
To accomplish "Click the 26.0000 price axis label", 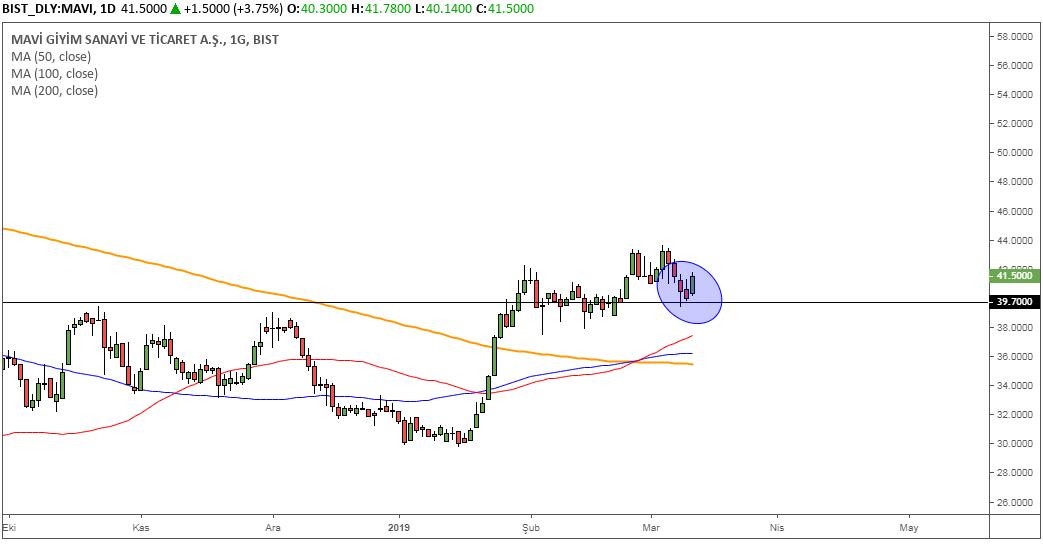I will [x=1014, y=502].
